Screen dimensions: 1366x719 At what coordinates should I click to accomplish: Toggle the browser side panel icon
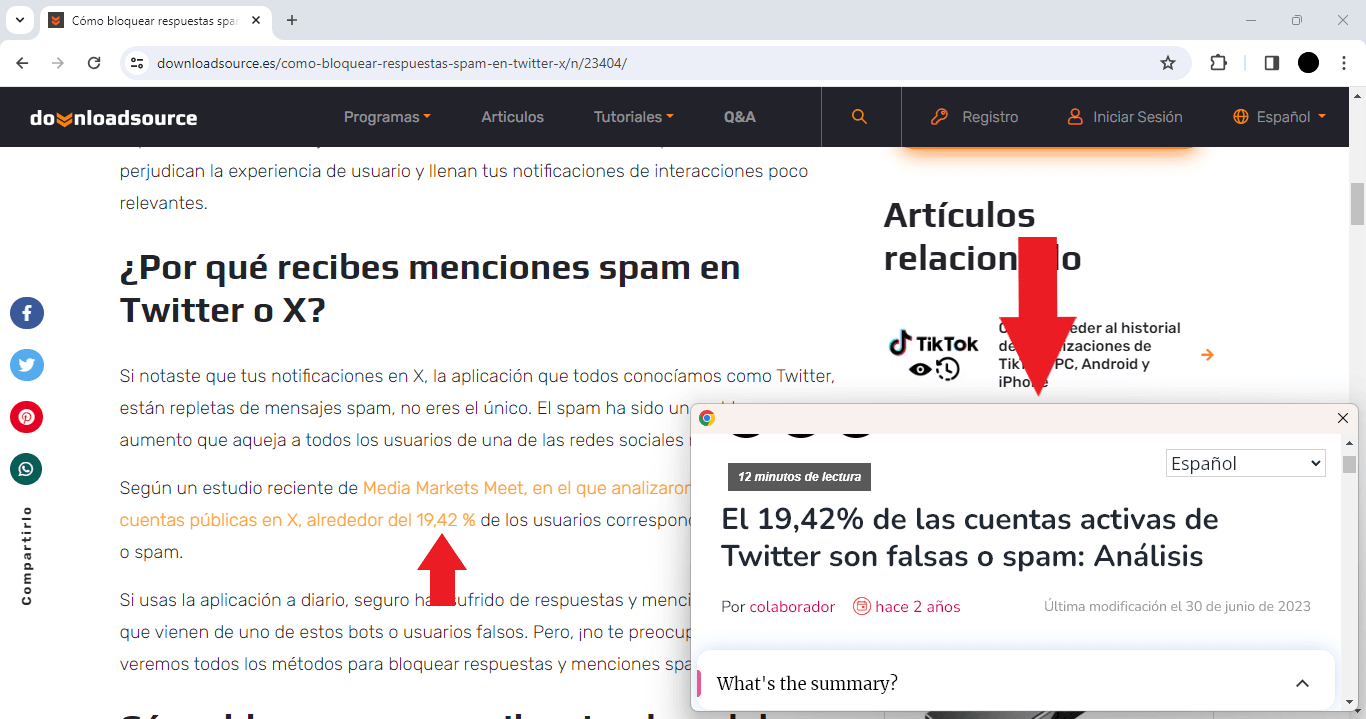[x=1272, y=63]
